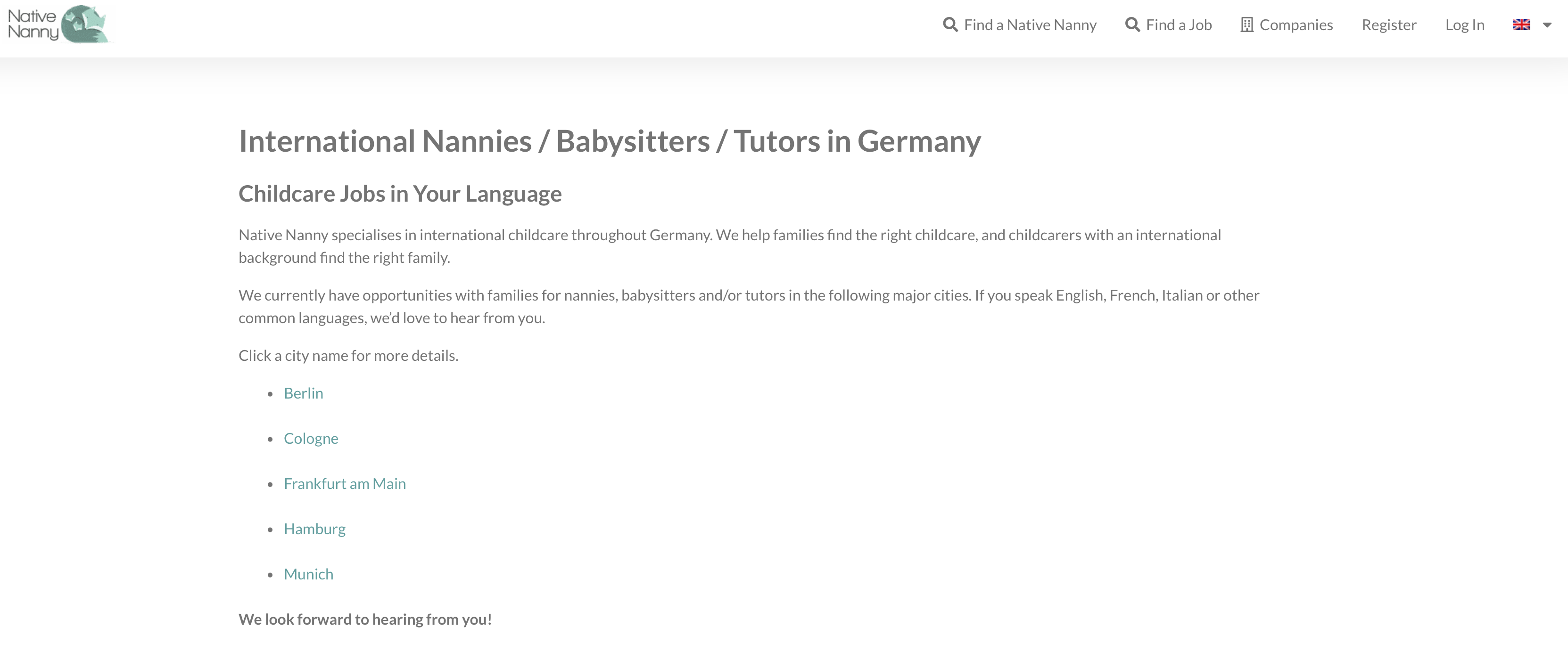The image size is (1568, 652).
Task: Click the Native Nanny fox logo
Action: 84,24
